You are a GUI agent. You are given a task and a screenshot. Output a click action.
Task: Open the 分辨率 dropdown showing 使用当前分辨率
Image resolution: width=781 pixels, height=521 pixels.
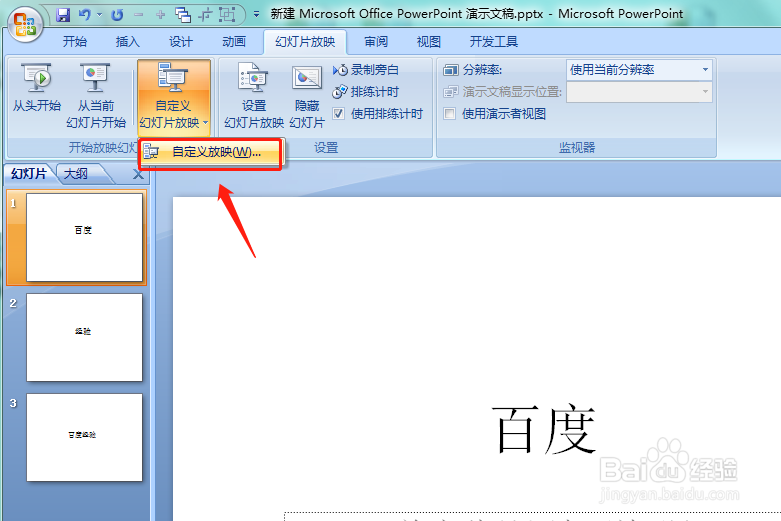[x=639, y=70]
